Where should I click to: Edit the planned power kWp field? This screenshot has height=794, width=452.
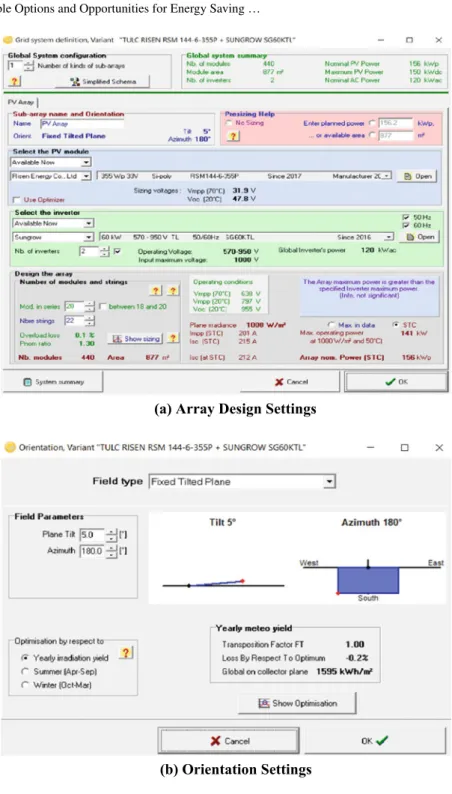pyautogui.click(x=396, y=123)
